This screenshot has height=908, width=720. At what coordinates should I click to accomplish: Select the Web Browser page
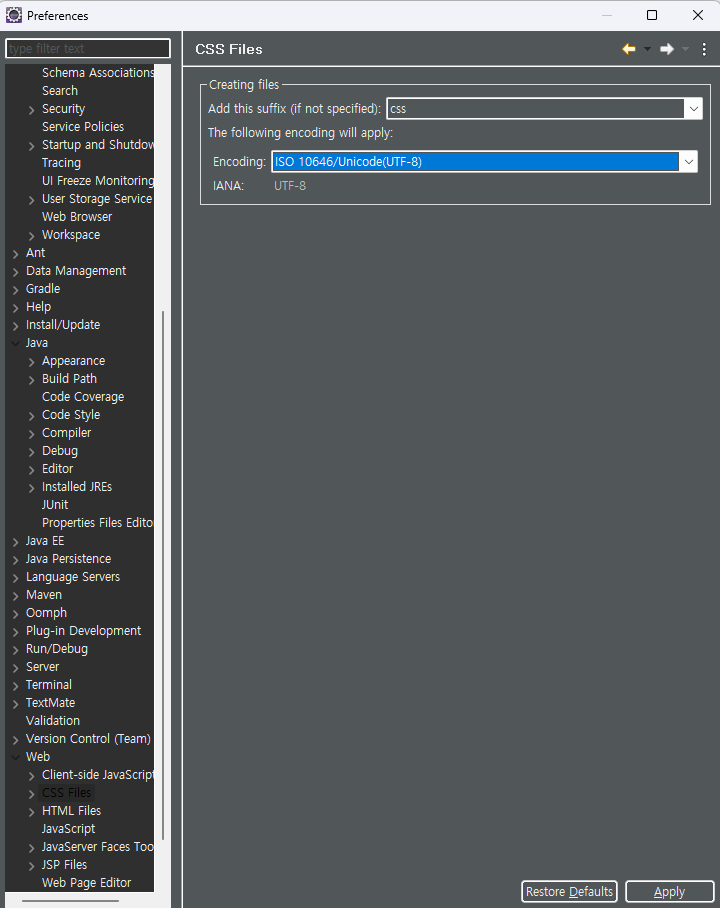click(x=77, y=217)
